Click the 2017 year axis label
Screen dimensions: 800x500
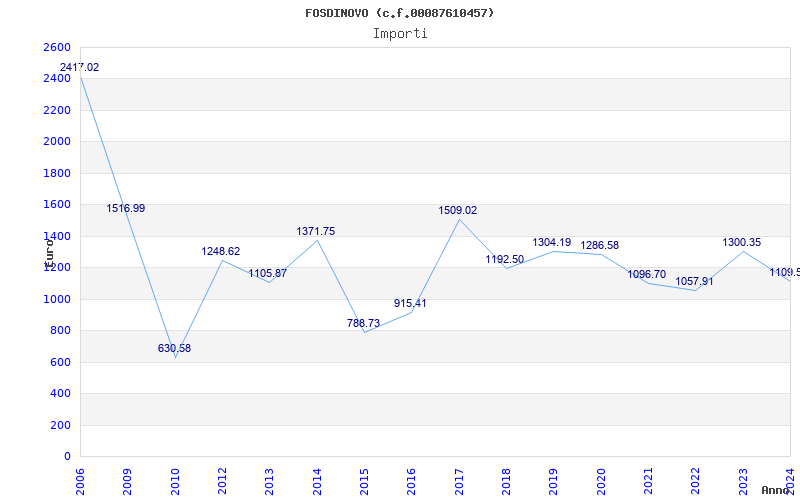pos(459,482)
